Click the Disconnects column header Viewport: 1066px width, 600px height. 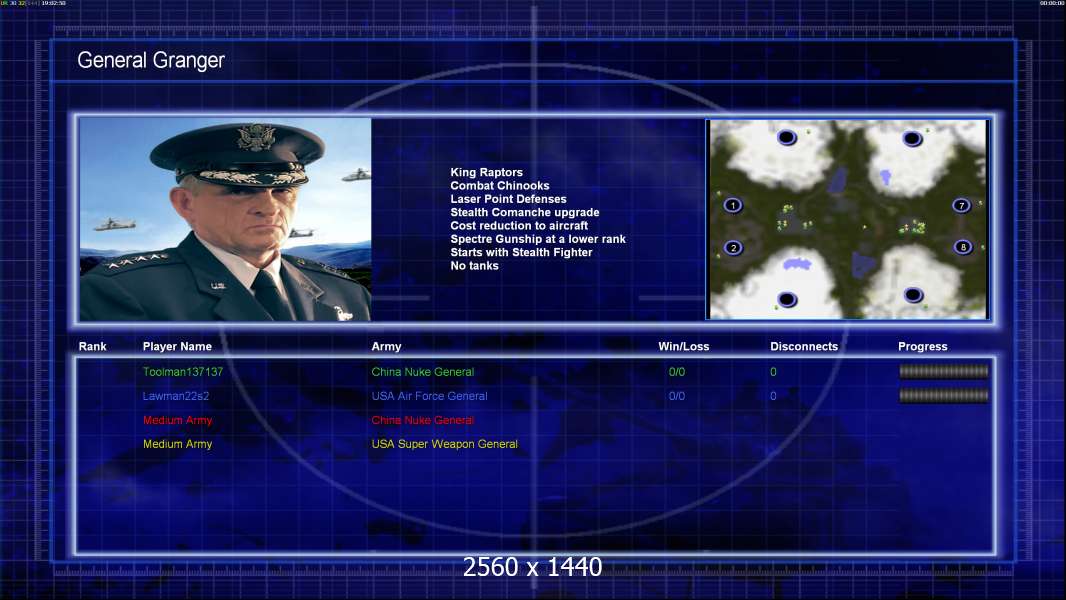coord(804,347)
